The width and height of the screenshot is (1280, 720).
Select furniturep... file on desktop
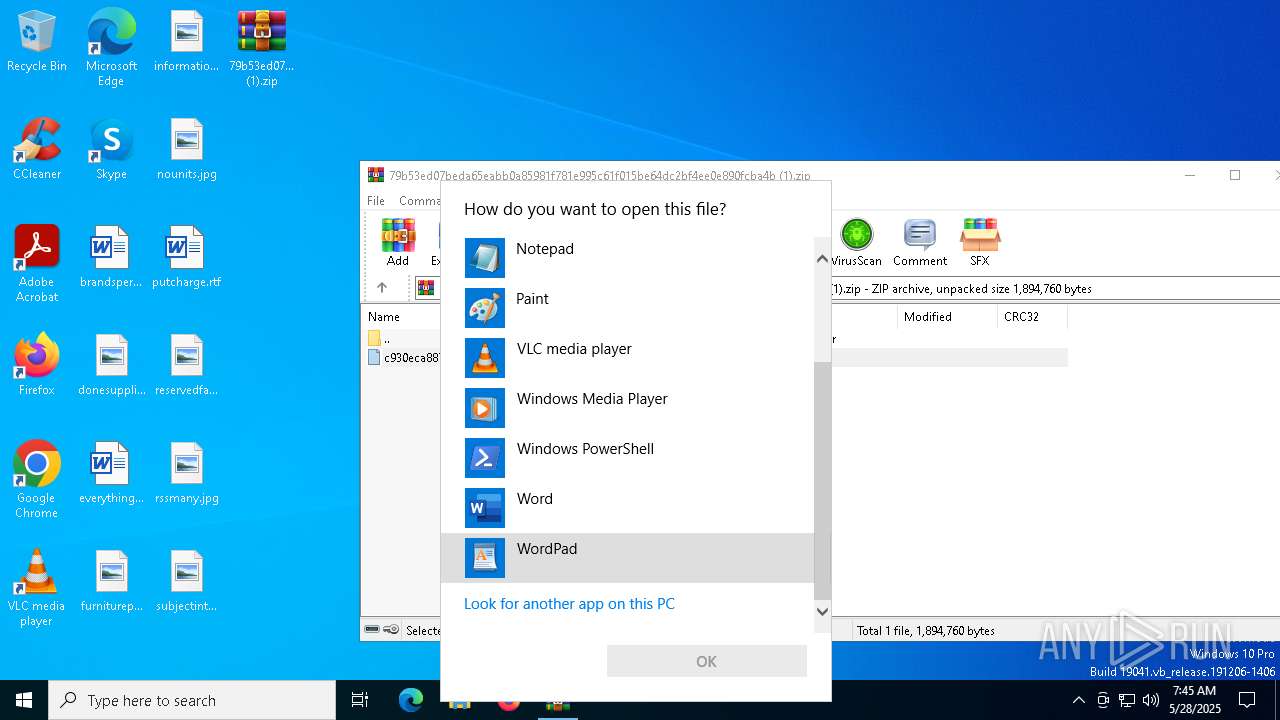click(111, 582)
